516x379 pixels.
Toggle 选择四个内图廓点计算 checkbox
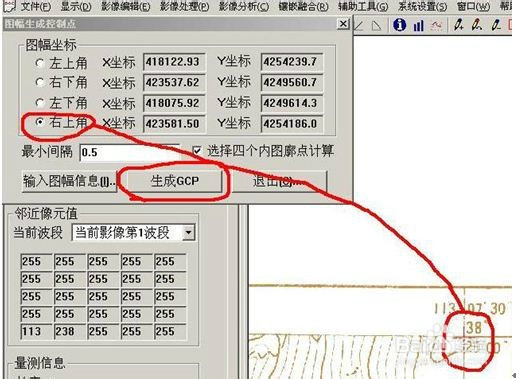197,151
